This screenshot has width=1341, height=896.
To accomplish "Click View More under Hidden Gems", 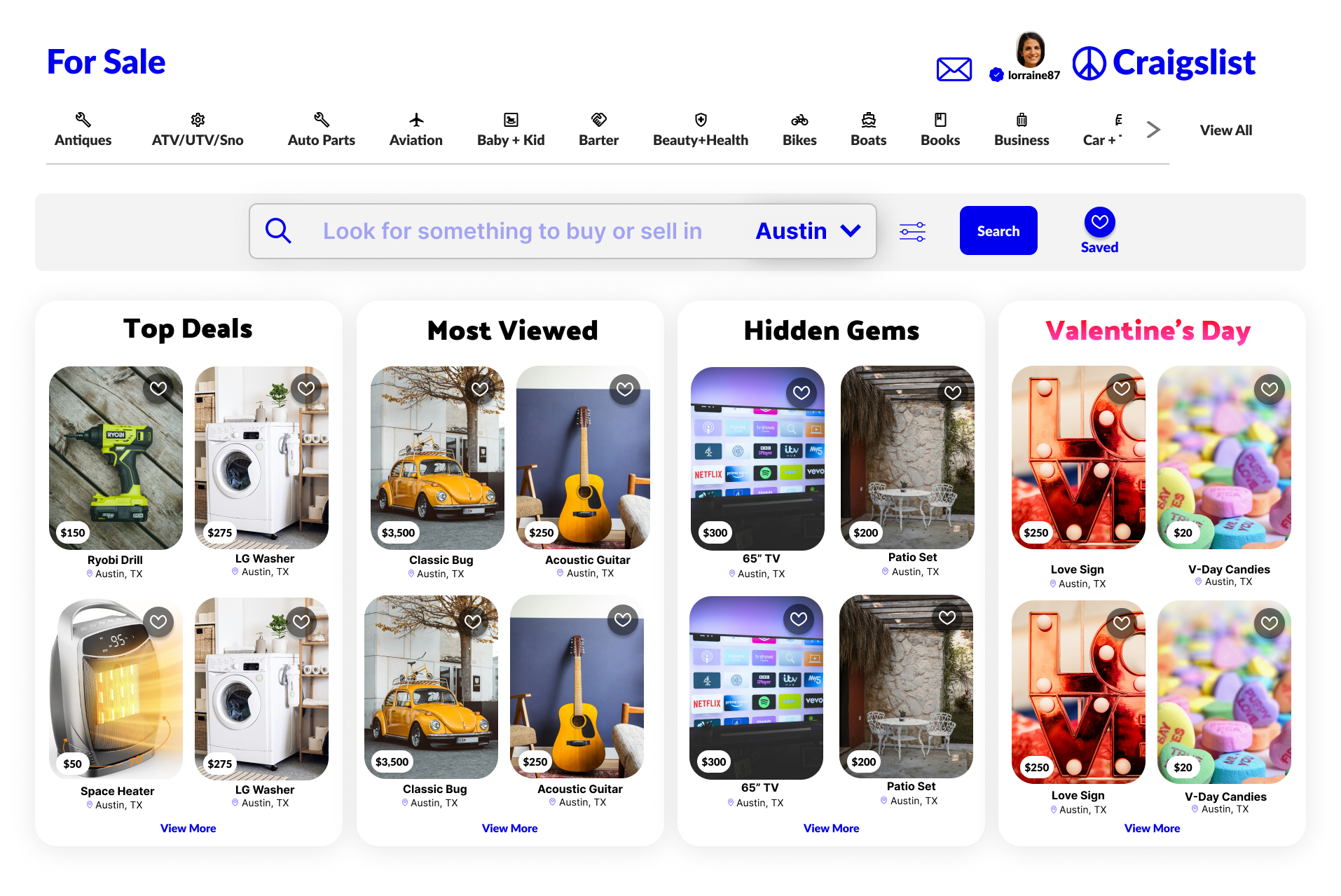I will [x=832, y=828].
